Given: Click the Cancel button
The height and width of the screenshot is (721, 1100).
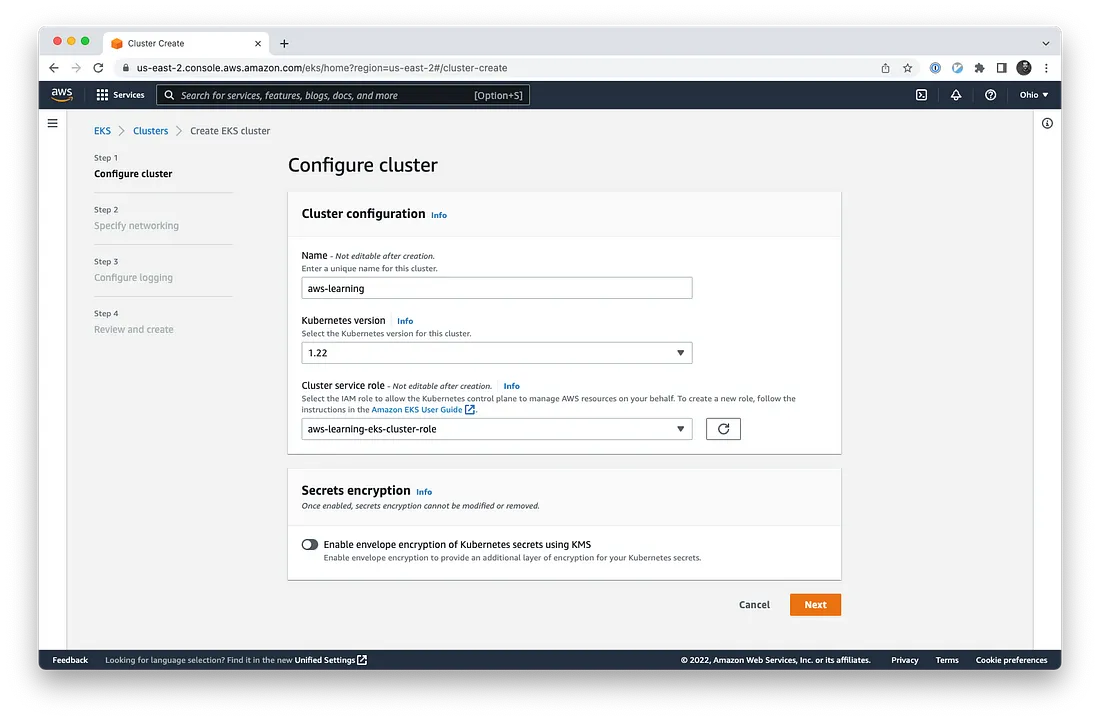Looking at the screenshot, I should [754, 605].
